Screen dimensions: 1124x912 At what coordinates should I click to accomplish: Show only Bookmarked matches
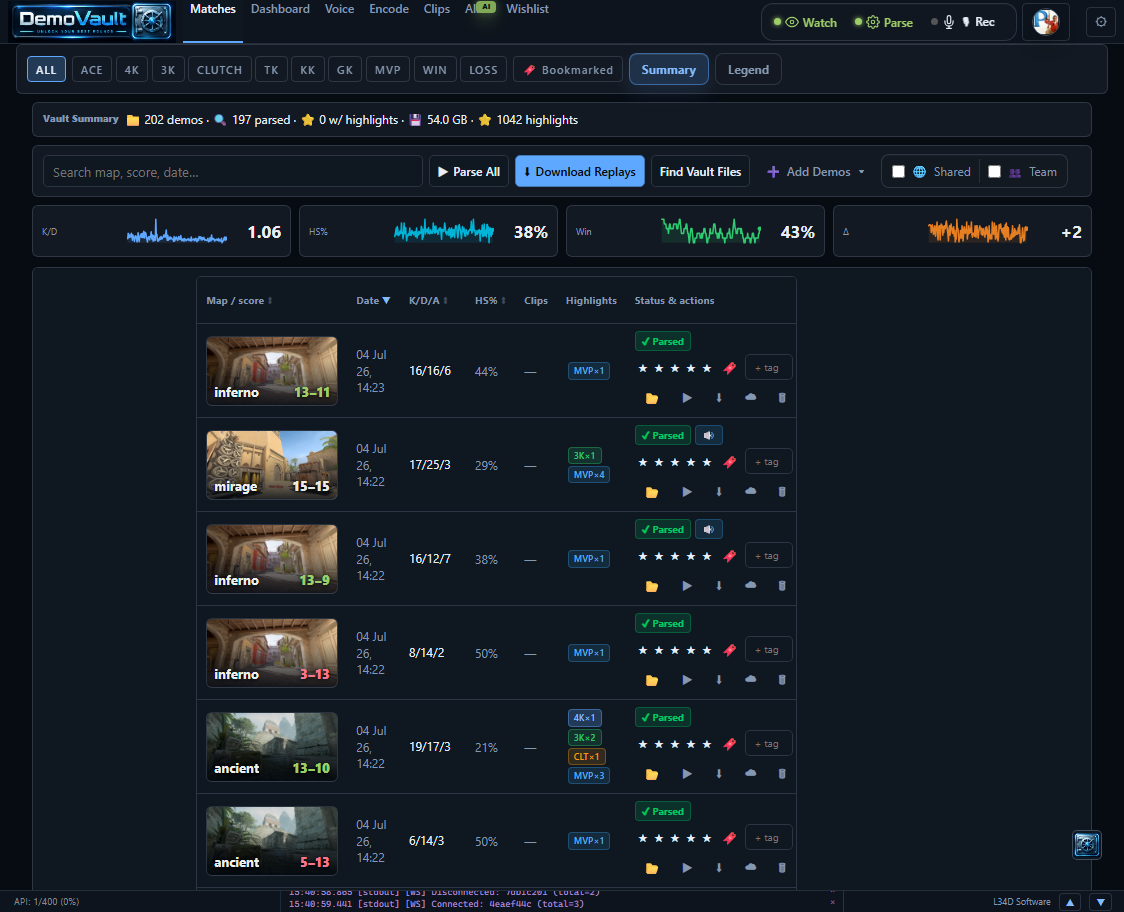point(568,70)
